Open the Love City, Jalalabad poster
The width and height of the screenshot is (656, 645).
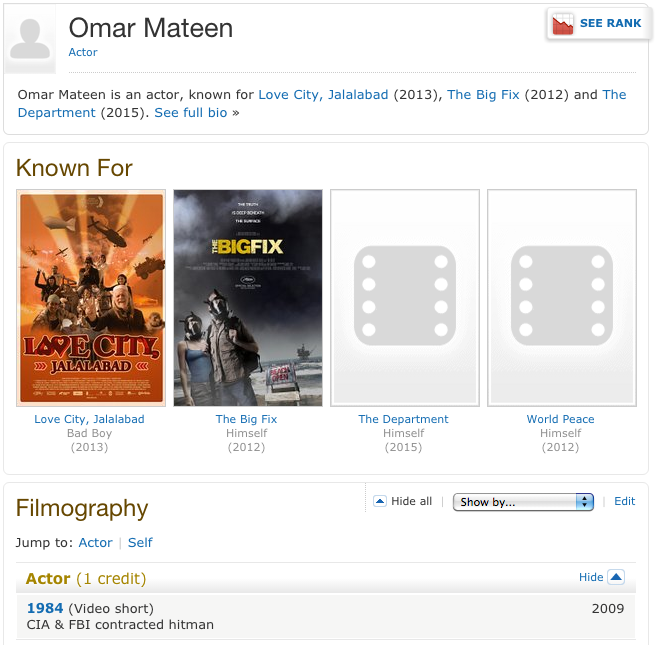tap(91, 298)
